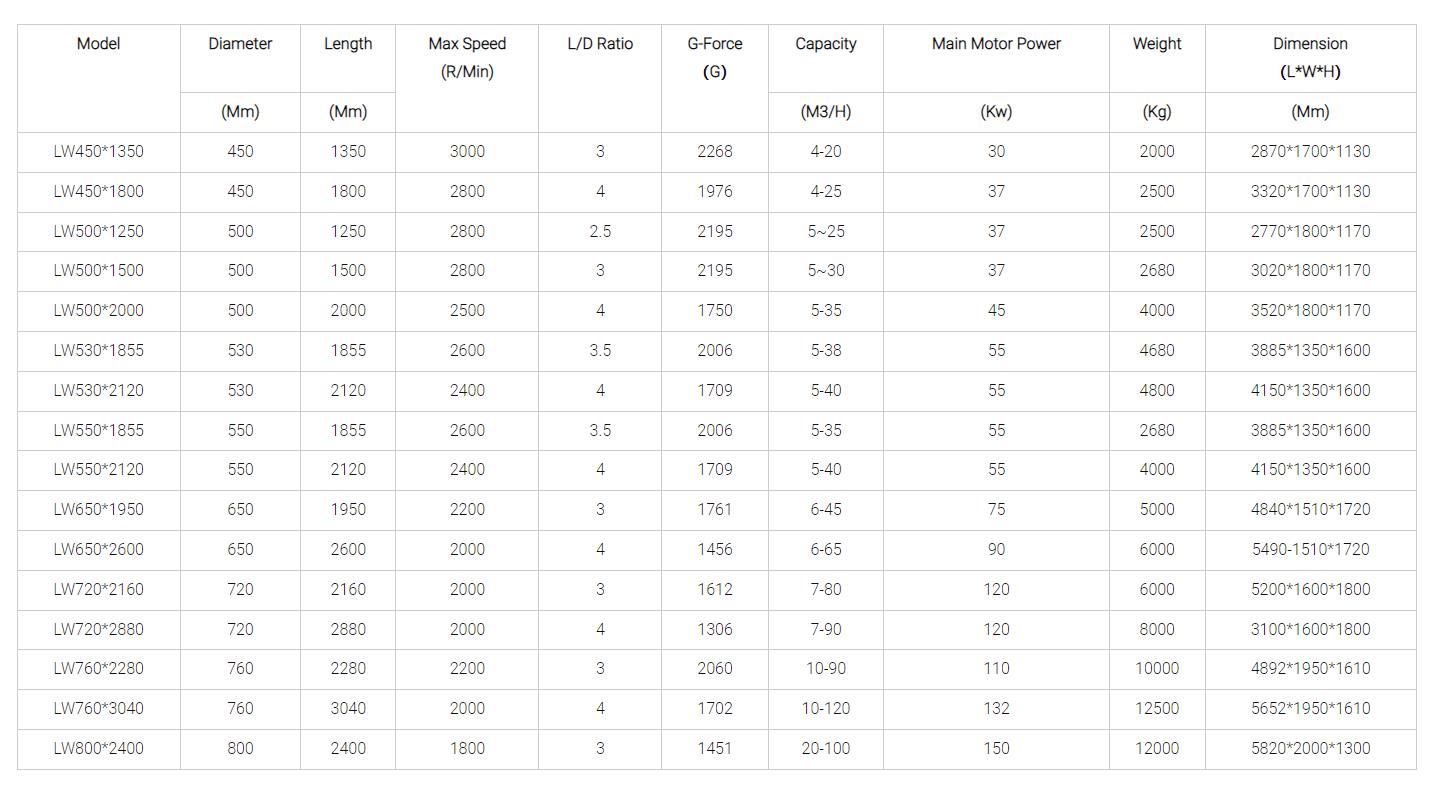Click the LW650*2600 model cell
1429x786 pixels.
pos(97,549)
